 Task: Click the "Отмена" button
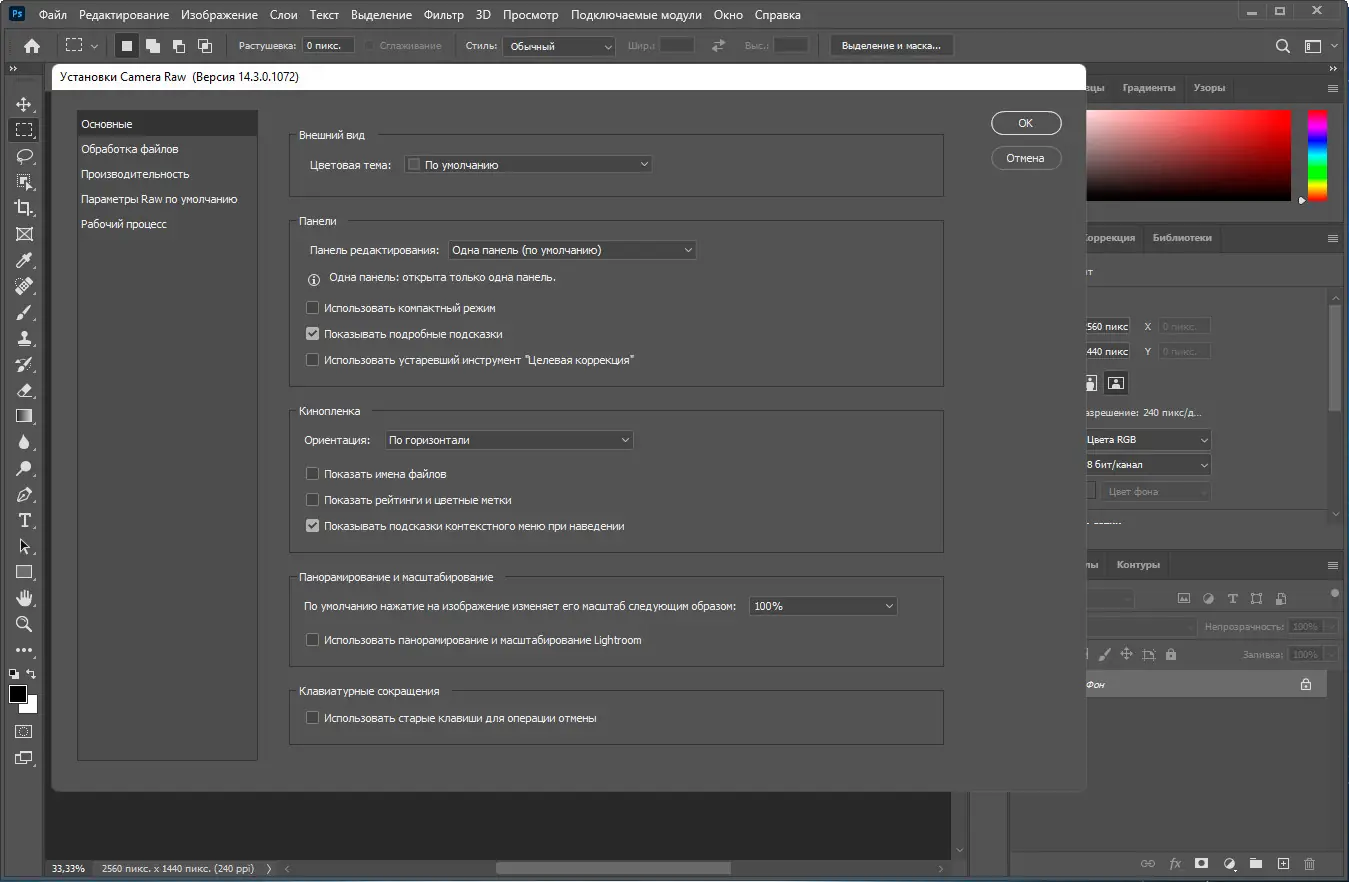(1026, 158)
